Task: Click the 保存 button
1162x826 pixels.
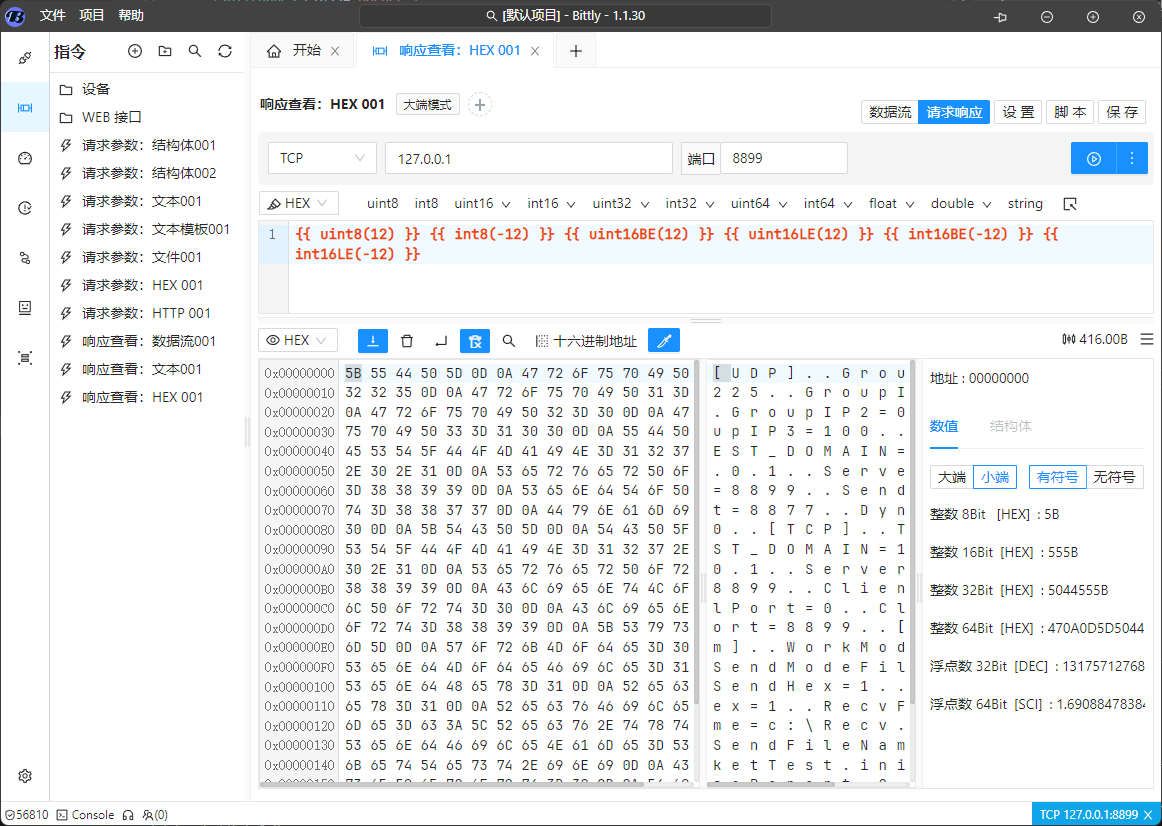Action: point(1122,112)
